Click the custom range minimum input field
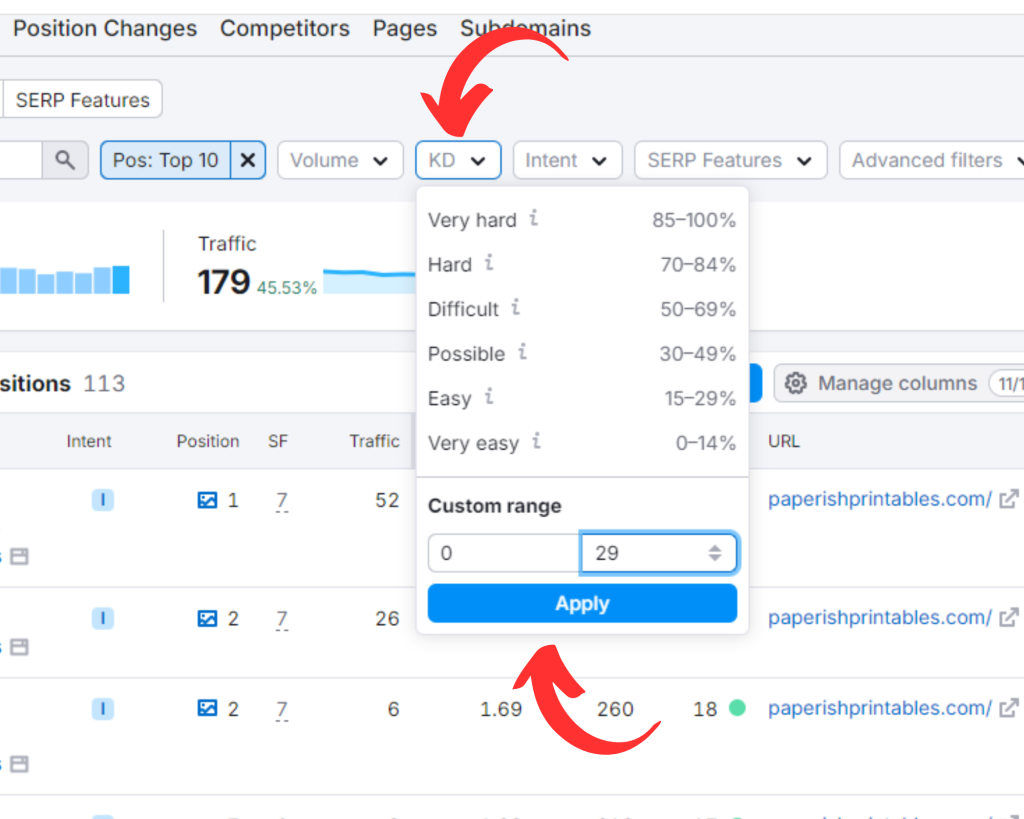This screenshot has width=1024, height=819. click(x=503, y=553)
